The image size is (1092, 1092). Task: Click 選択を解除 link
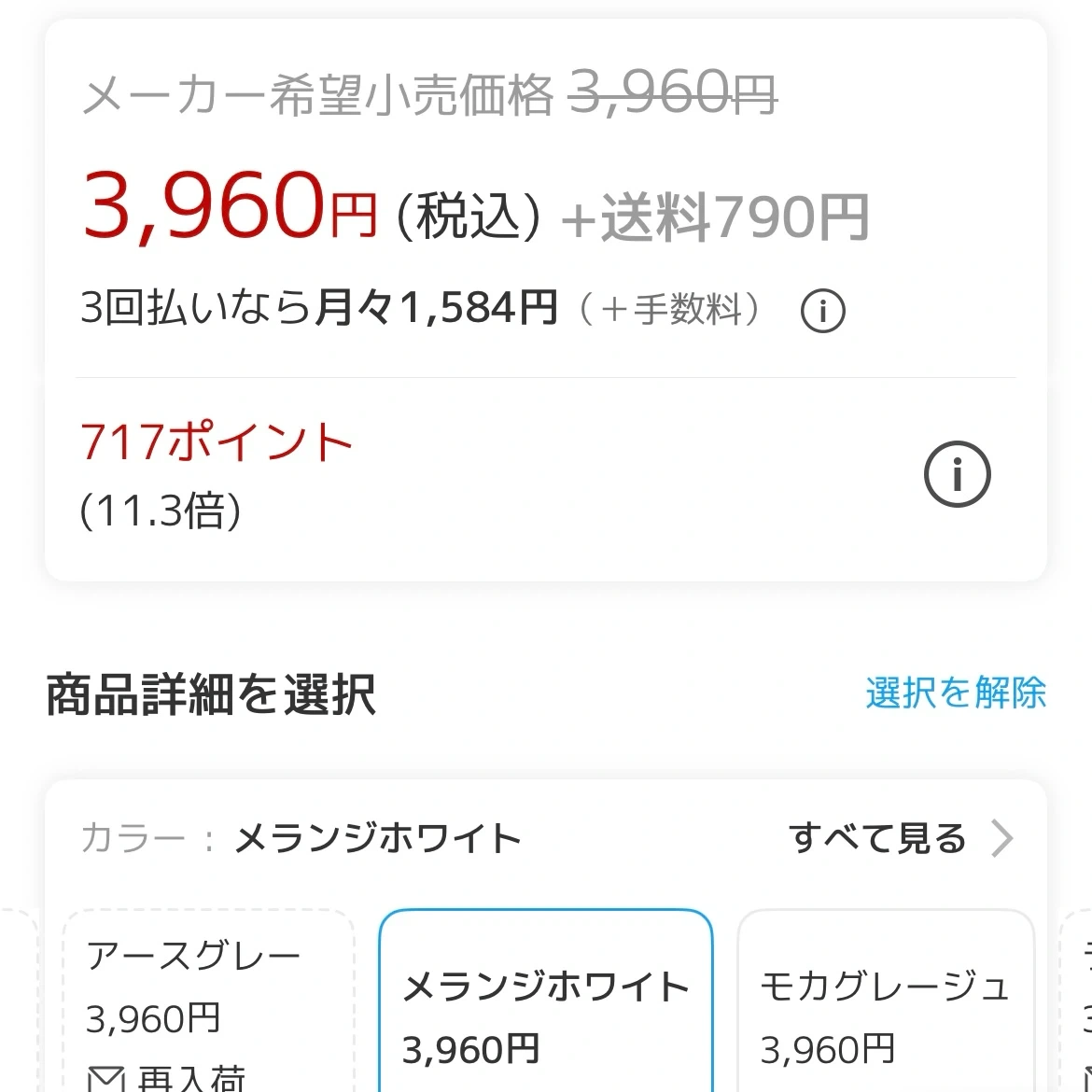tap(956, 693)
